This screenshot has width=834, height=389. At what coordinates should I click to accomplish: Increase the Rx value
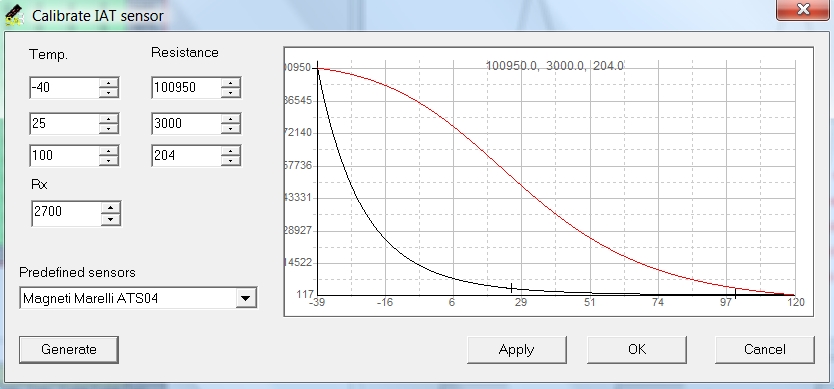click(110, 208)
